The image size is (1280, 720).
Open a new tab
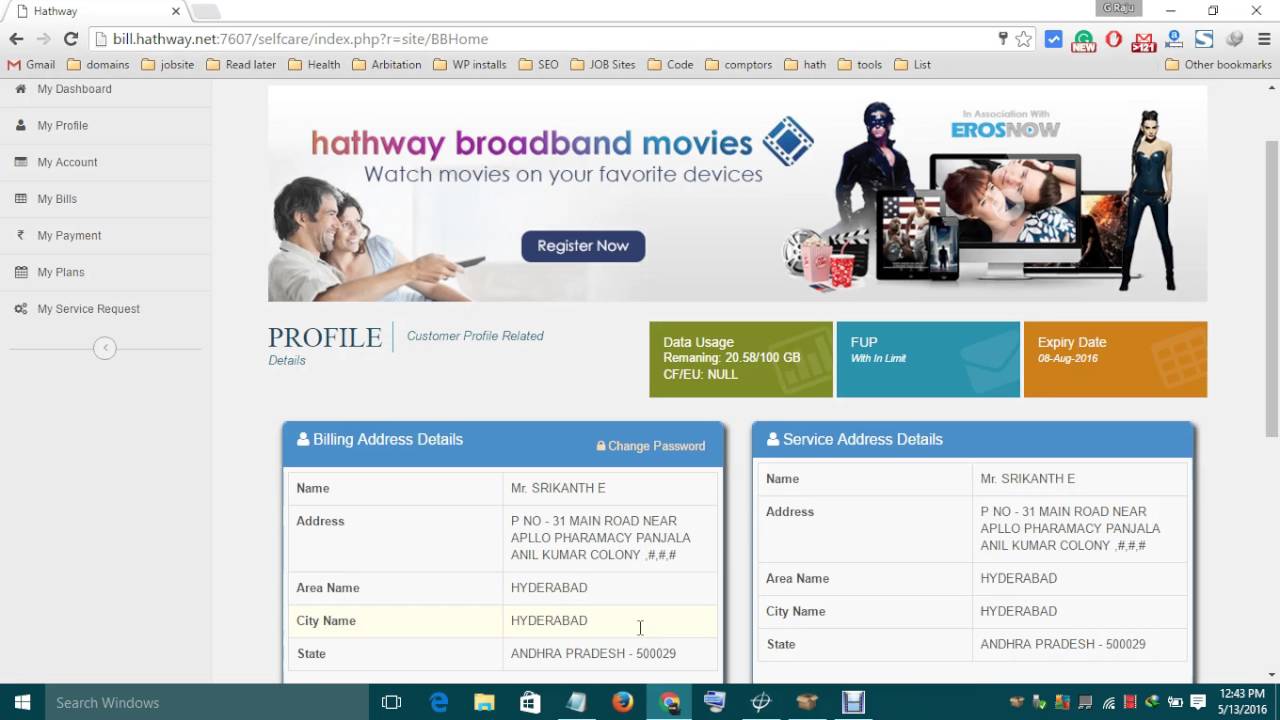click(x=206, y=12)
